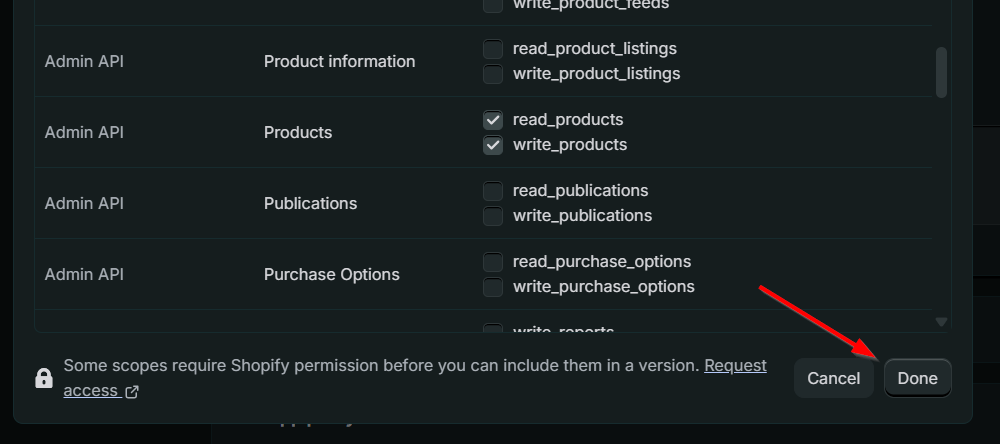Uncheck the read_products scope
Image resolution: width=1000 pixels, height=444 pixels.
pos(493,120)
